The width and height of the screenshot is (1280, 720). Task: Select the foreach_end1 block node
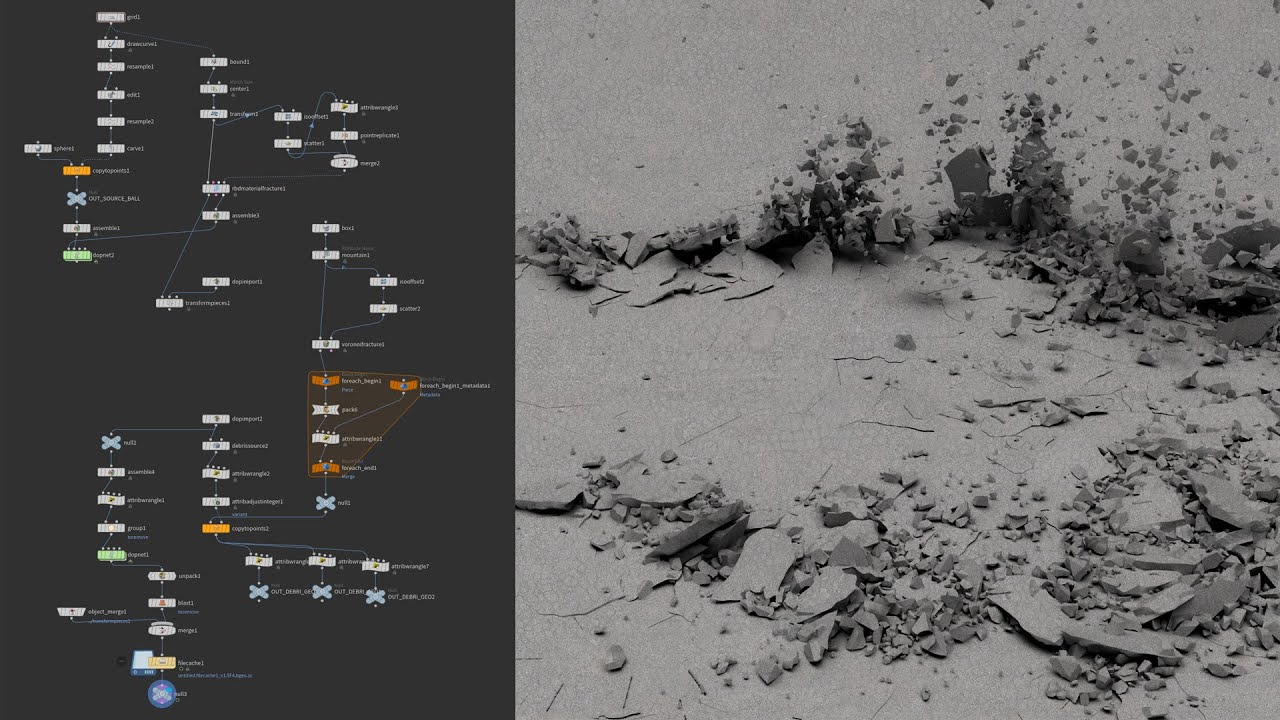[x=325, y=467]
